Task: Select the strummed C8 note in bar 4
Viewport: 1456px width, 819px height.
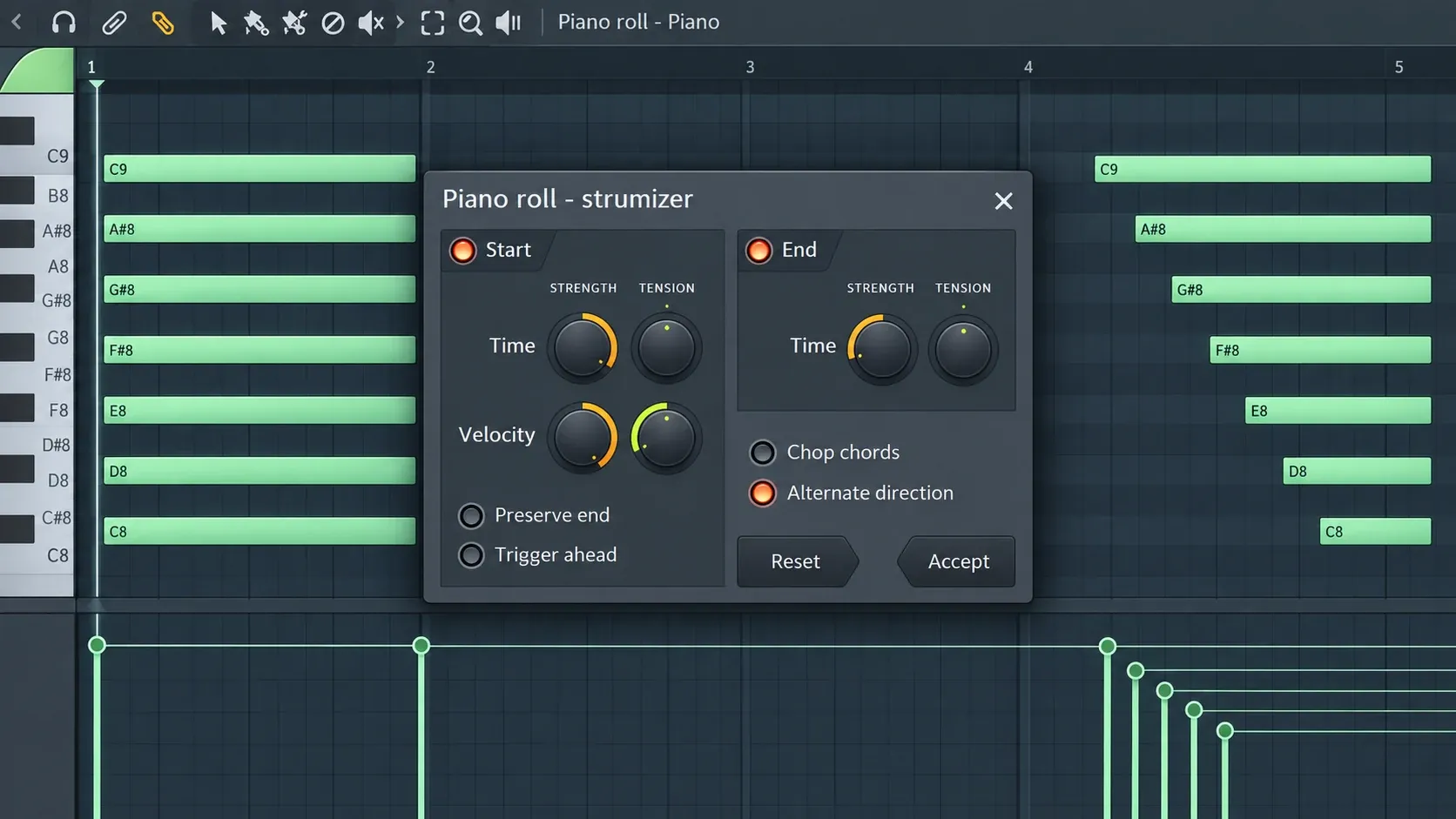Action: [x=1375, y=531]
